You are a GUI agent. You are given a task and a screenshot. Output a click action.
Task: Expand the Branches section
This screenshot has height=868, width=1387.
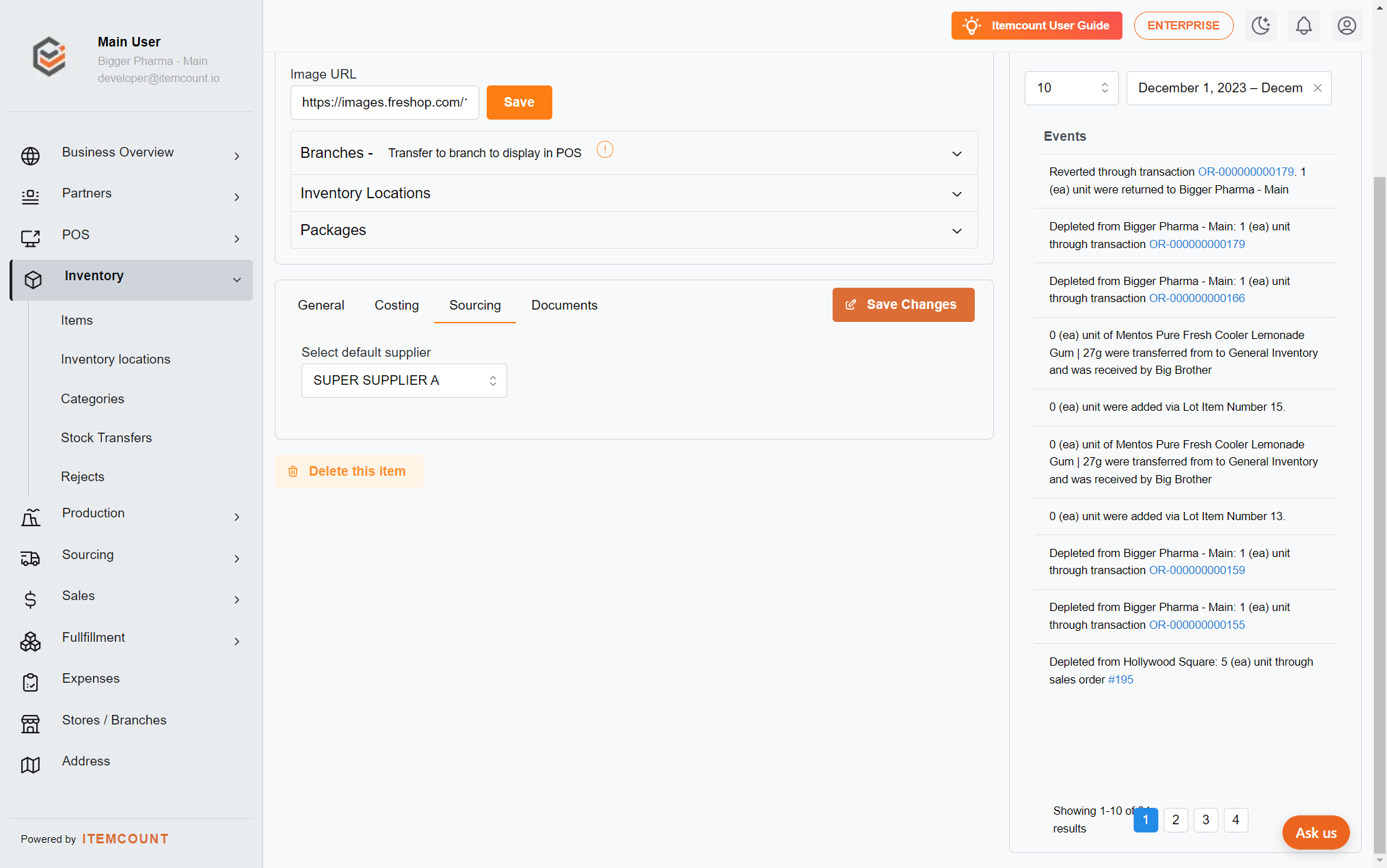point(634,153)
